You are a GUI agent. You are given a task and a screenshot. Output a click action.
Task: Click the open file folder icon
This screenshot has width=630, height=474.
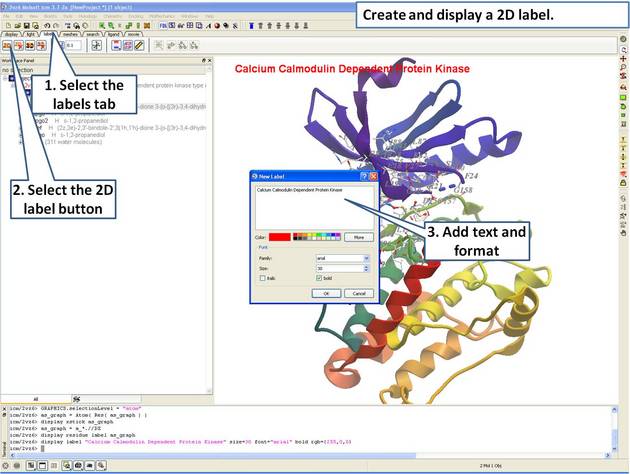(x=17, y=24)
